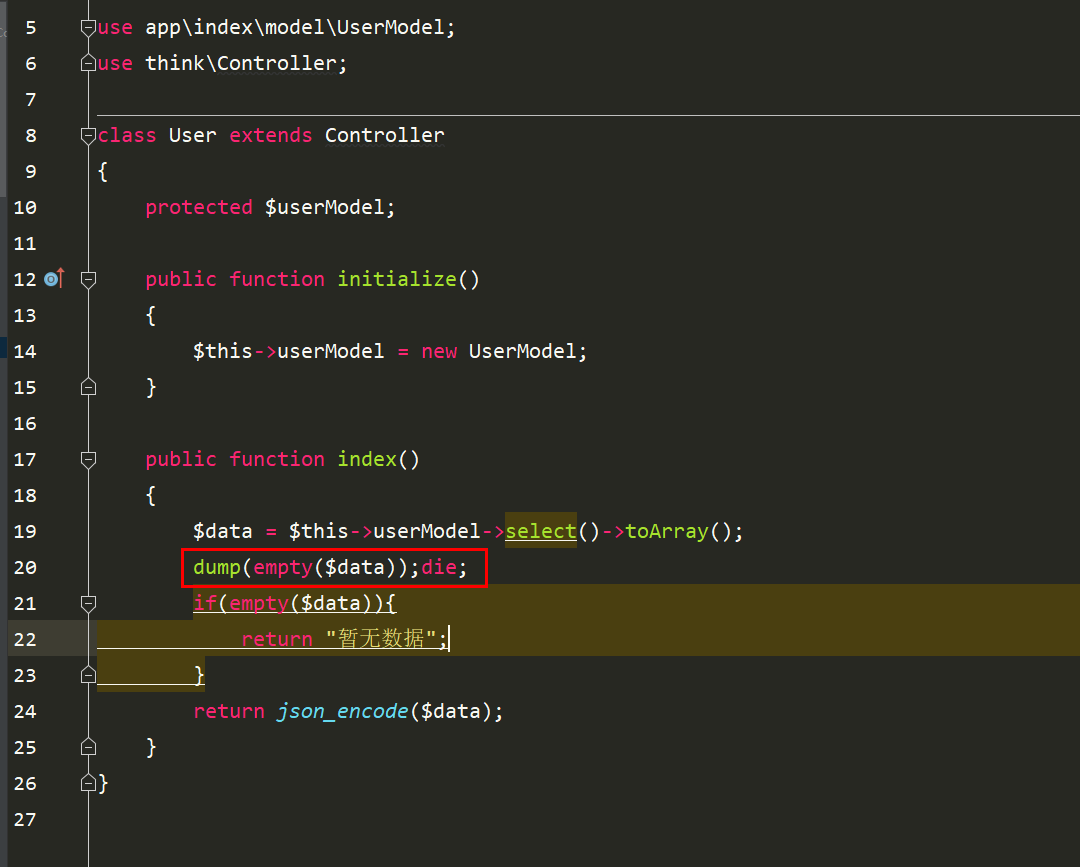Click fold end marker on line 25
This screenshot has height=867, width=1080.
point(88,747)
